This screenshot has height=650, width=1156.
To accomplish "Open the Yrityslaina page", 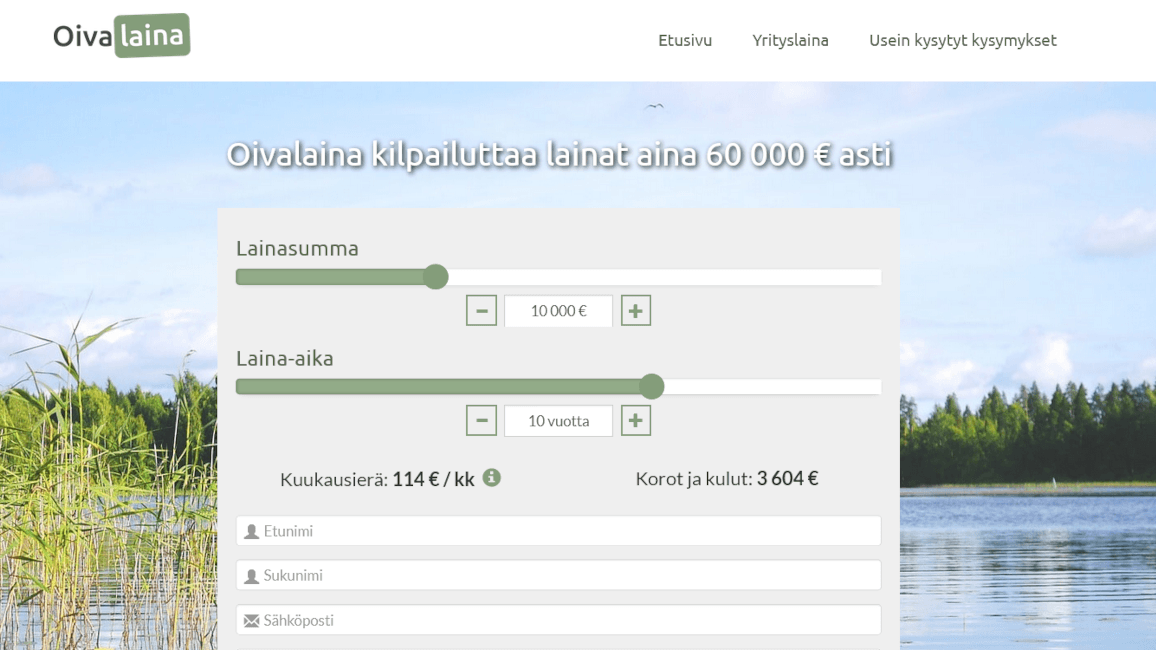I will coord(790,41).
